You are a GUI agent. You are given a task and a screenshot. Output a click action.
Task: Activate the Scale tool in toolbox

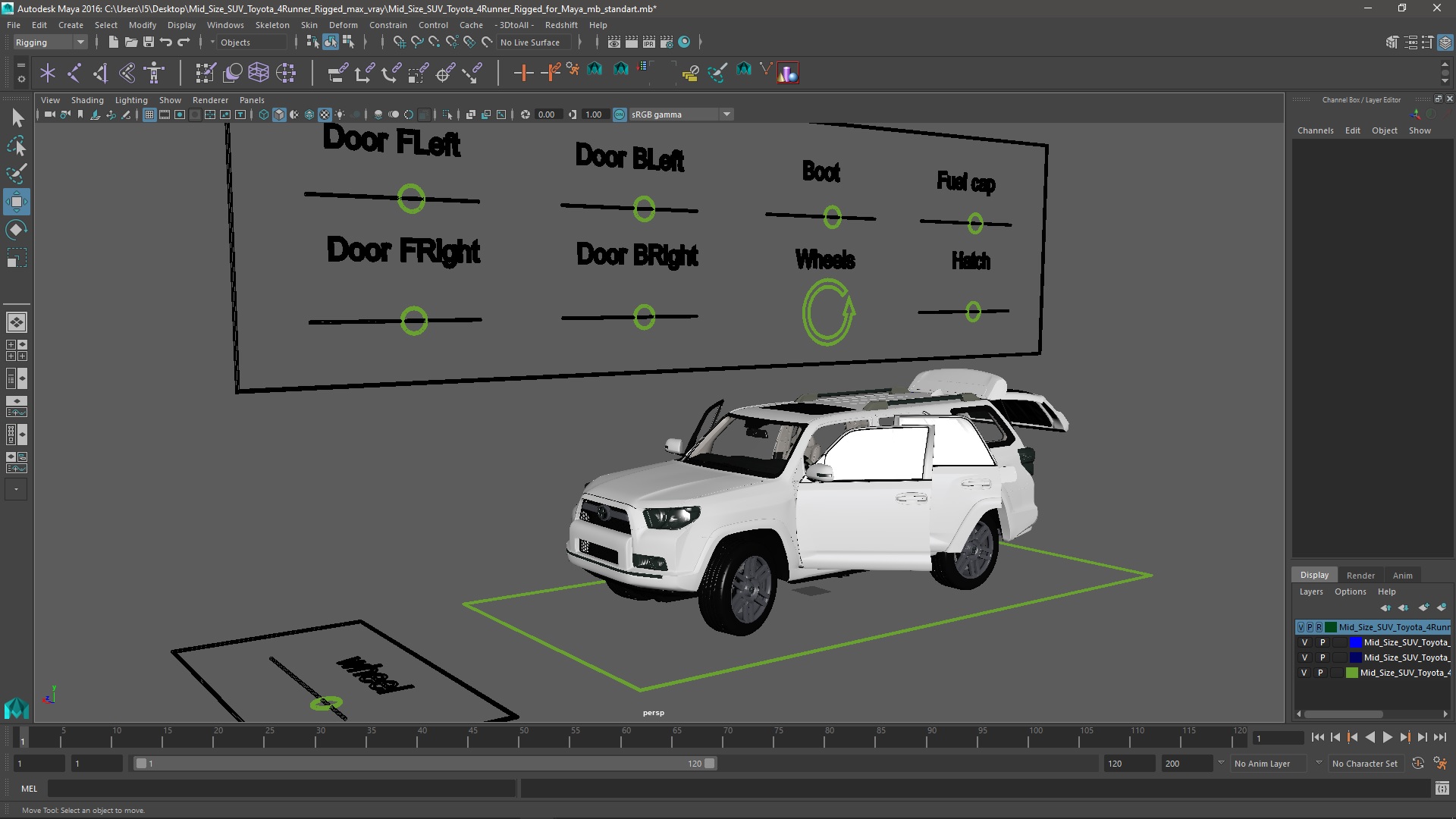coord(17,258)
